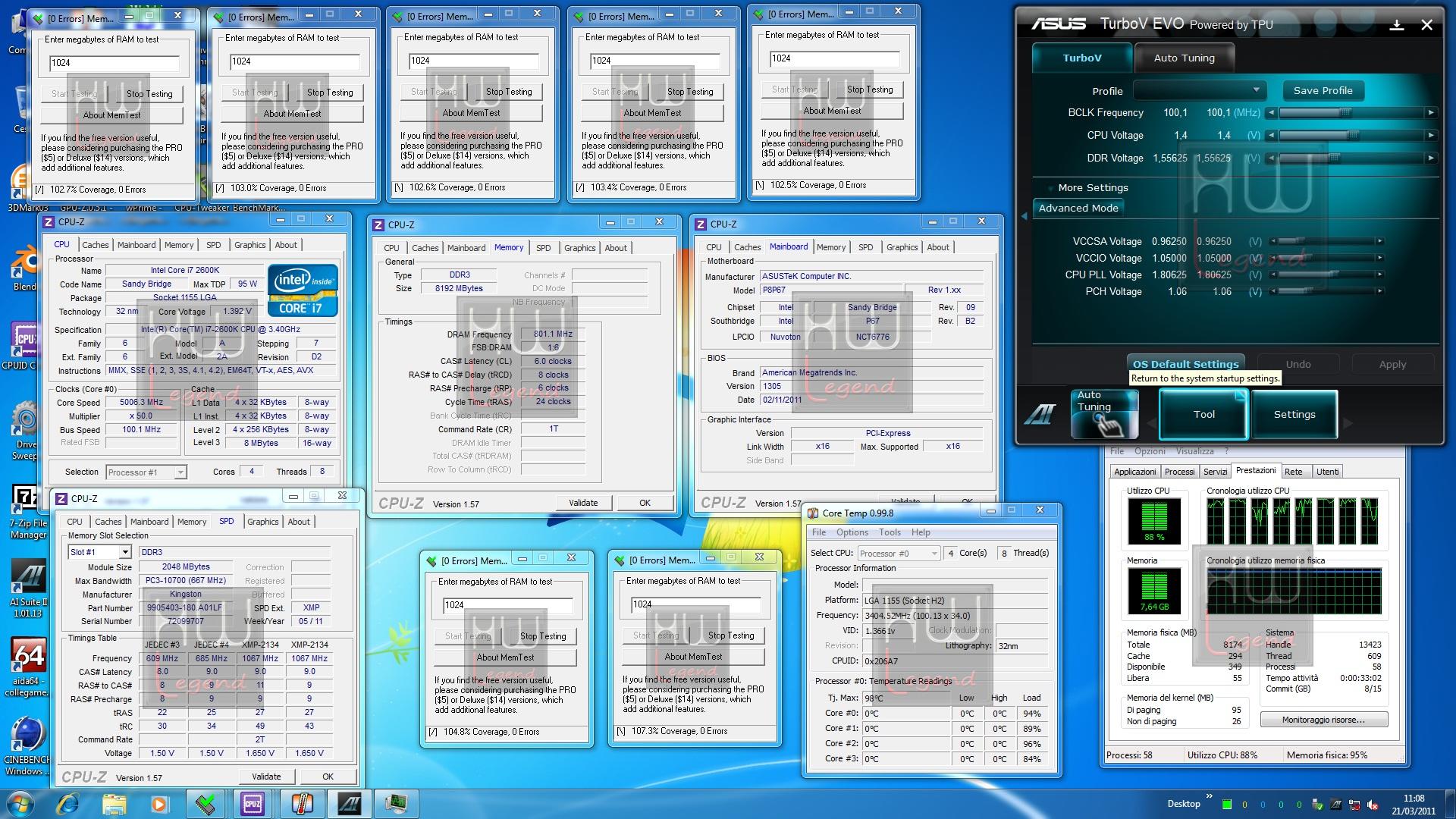1456x819 pixels.
Task: Switch to AI Suite taskbar icon
Action: pyautogui.click(x=350, y=804)
